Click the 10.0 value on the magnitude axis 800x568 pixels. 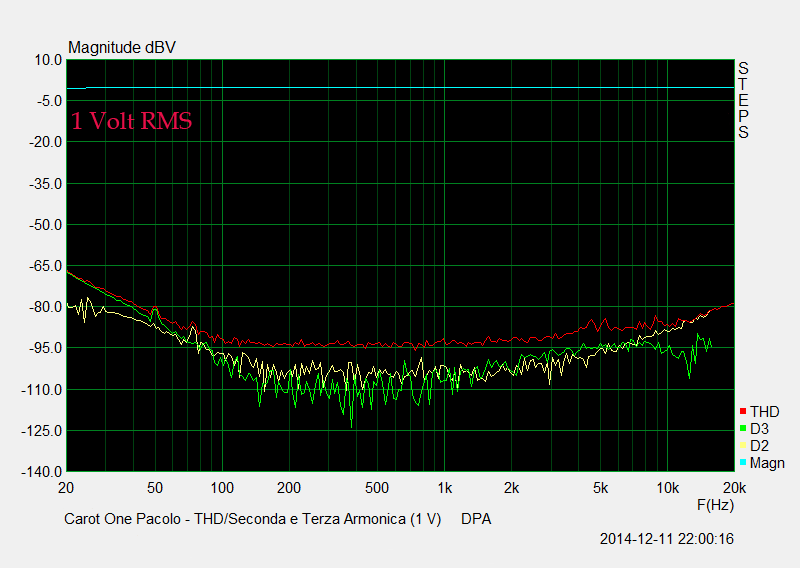46,60
